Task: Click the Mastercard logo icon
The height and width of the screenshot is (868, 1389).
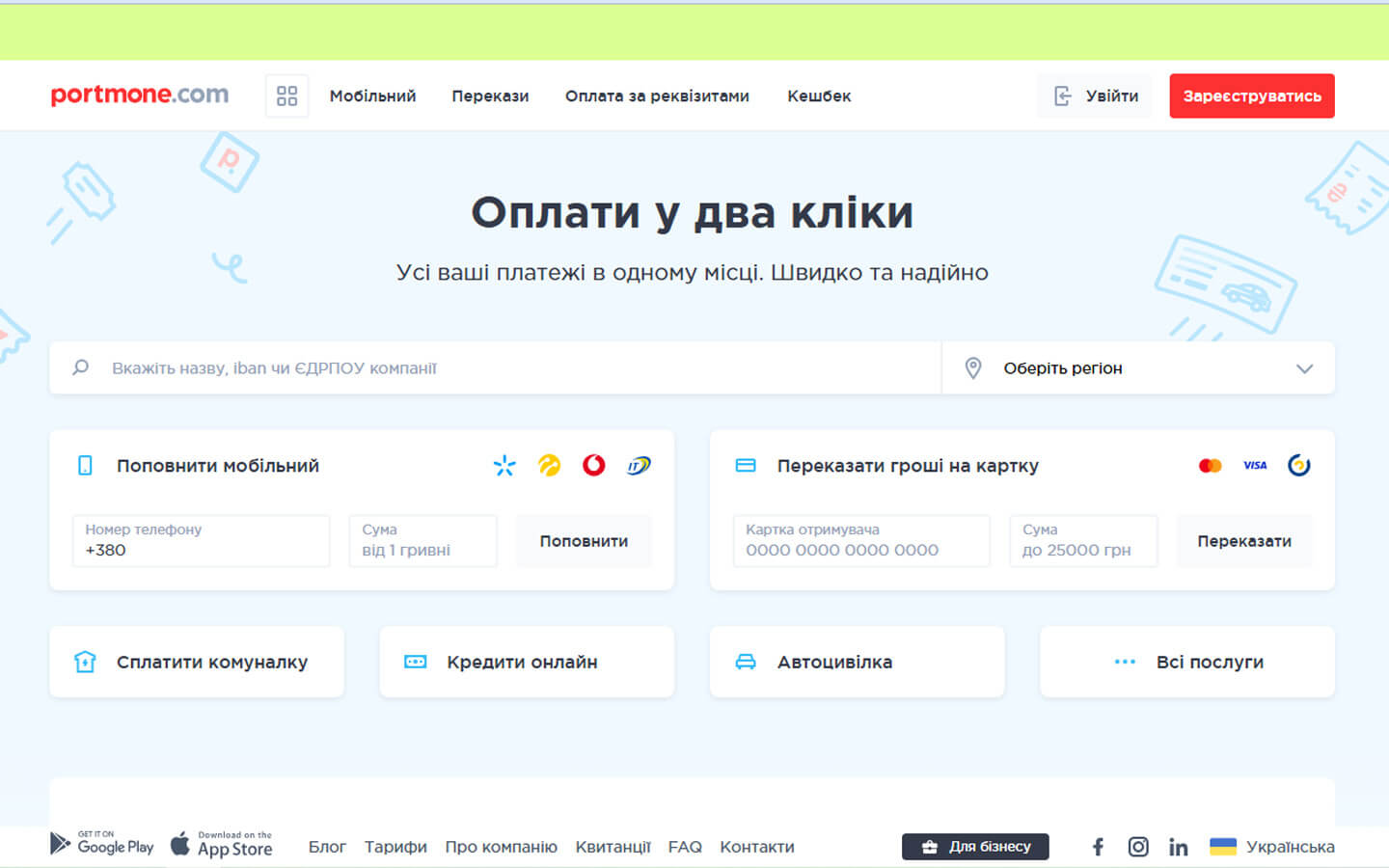Action: 1210,466
